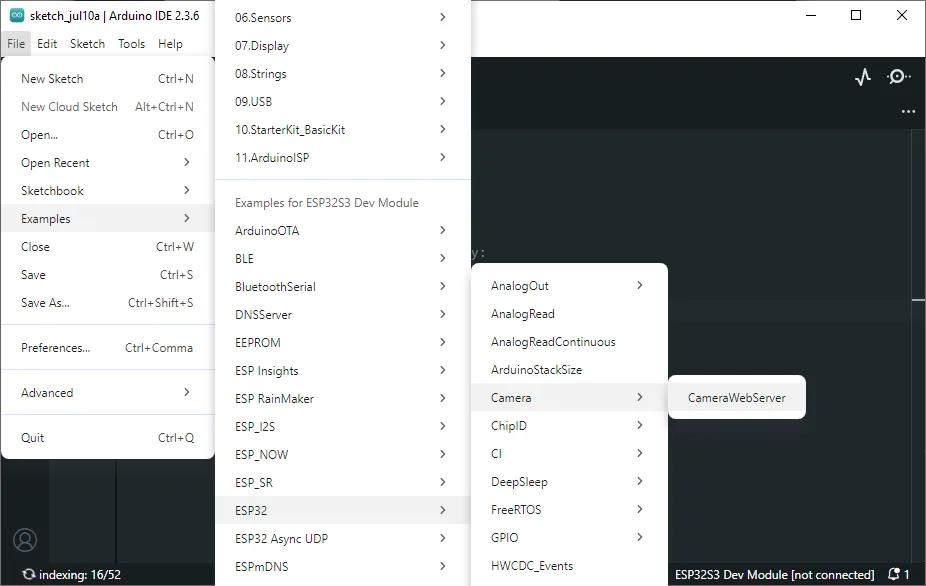Expand BLE examples submenu
926x586 pixels.
click(343, 259)
